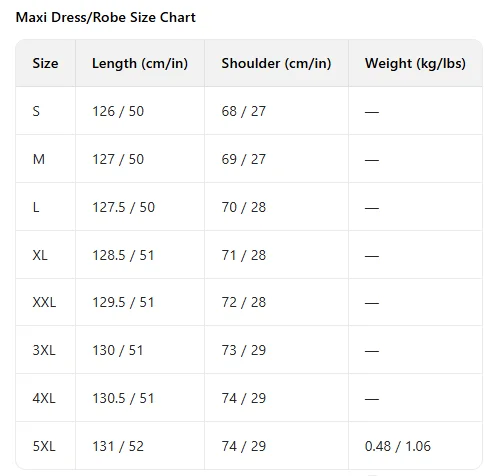Click the 68 / 27 shoulder cell
493x476 pixels.
point(244,111)
